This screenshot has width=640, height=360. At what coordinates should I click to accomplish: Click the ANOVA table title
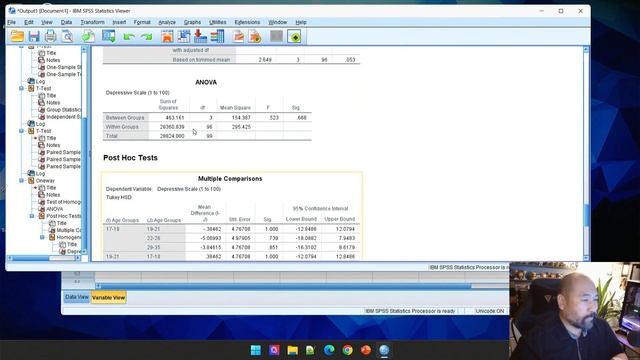click(206, 82)
